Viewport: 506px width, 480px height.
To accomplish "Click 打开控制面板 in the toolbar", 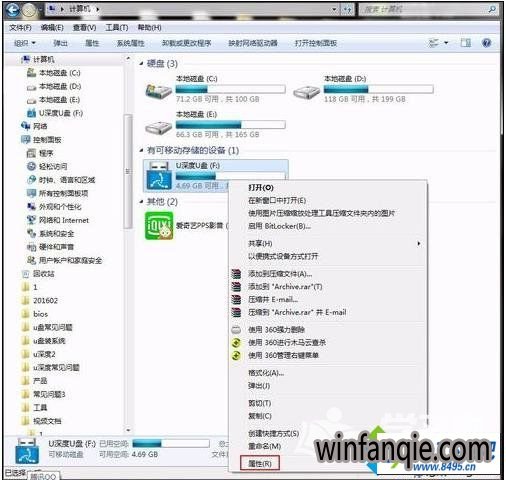I will point(316,43).
